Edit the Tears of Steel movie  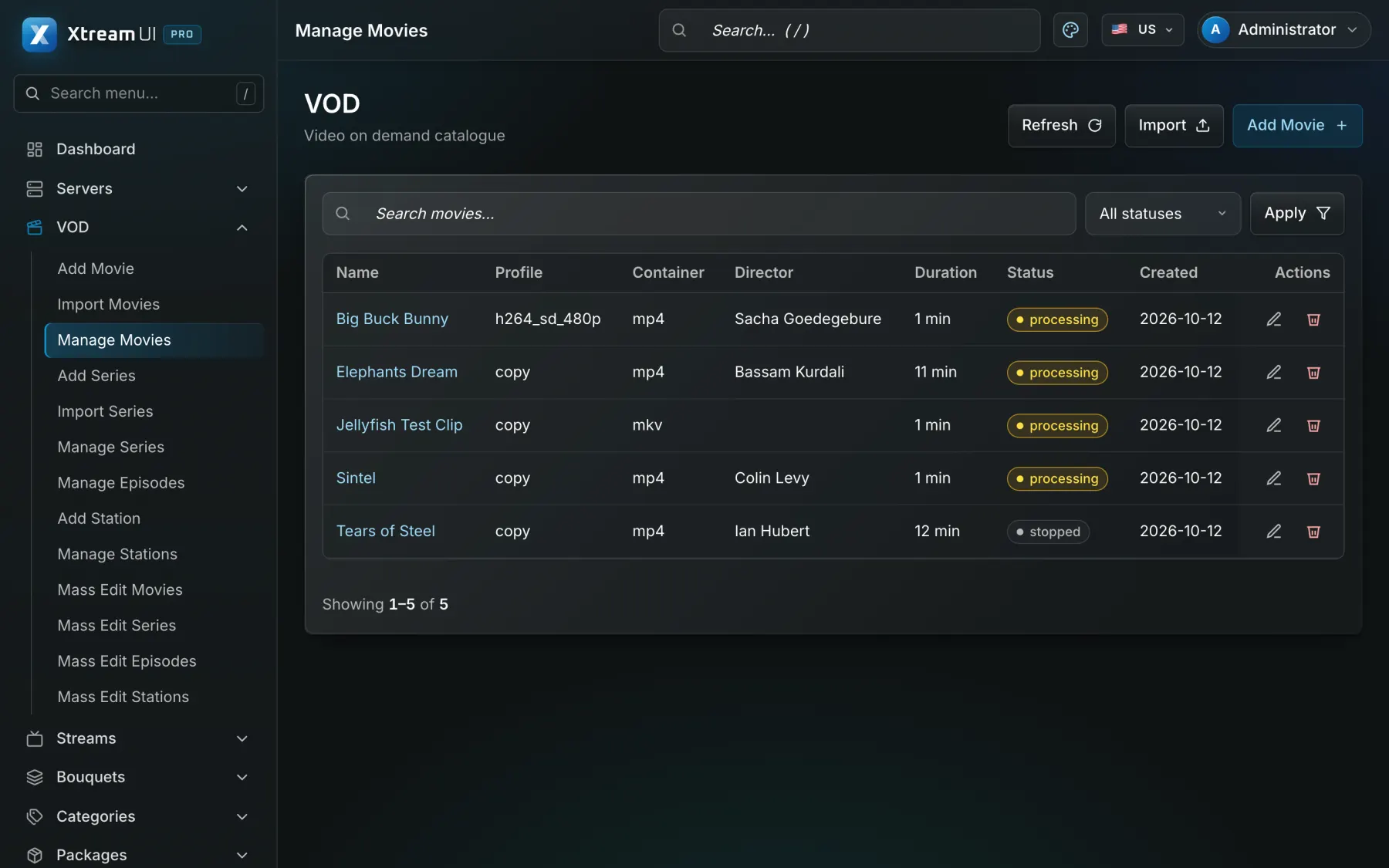[x=1274, y=532]
